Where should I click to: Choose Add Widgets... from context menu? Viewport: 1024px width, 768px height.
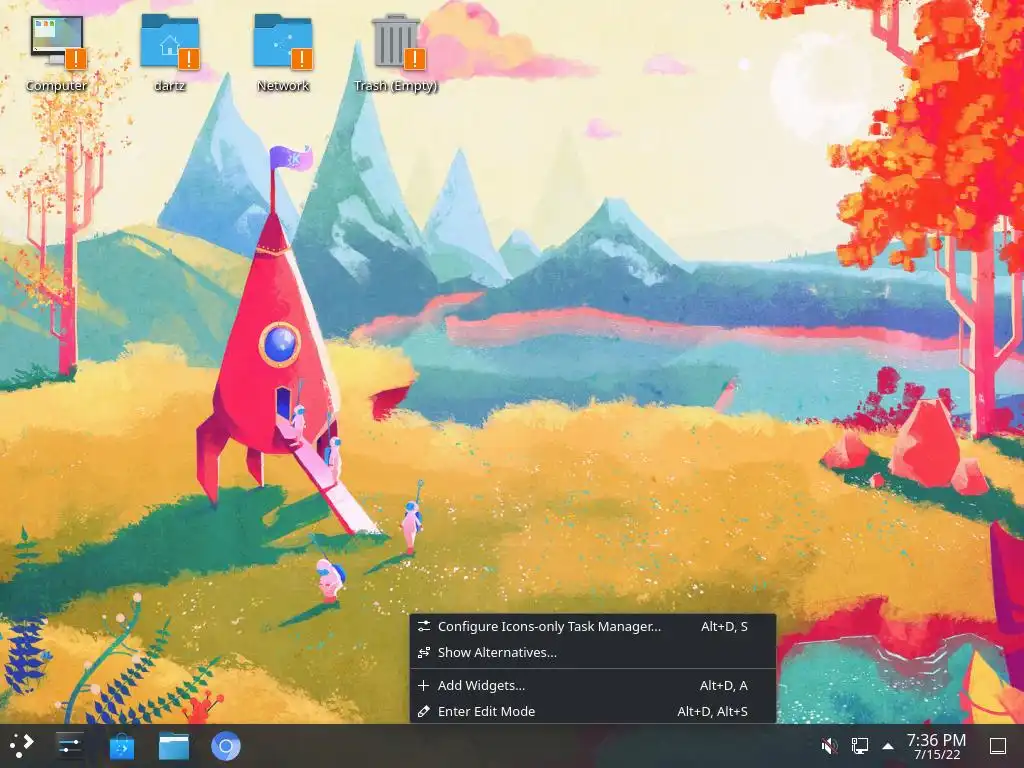pyautogui.click(x=592, y=685)
